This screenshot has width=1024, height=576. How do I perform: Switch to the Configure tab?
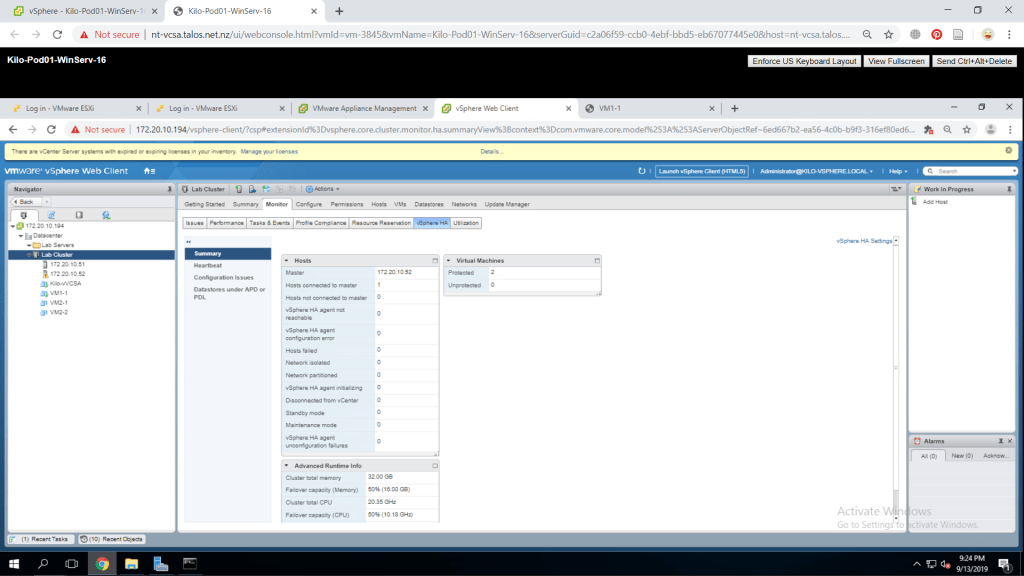[x=308, y=204]
